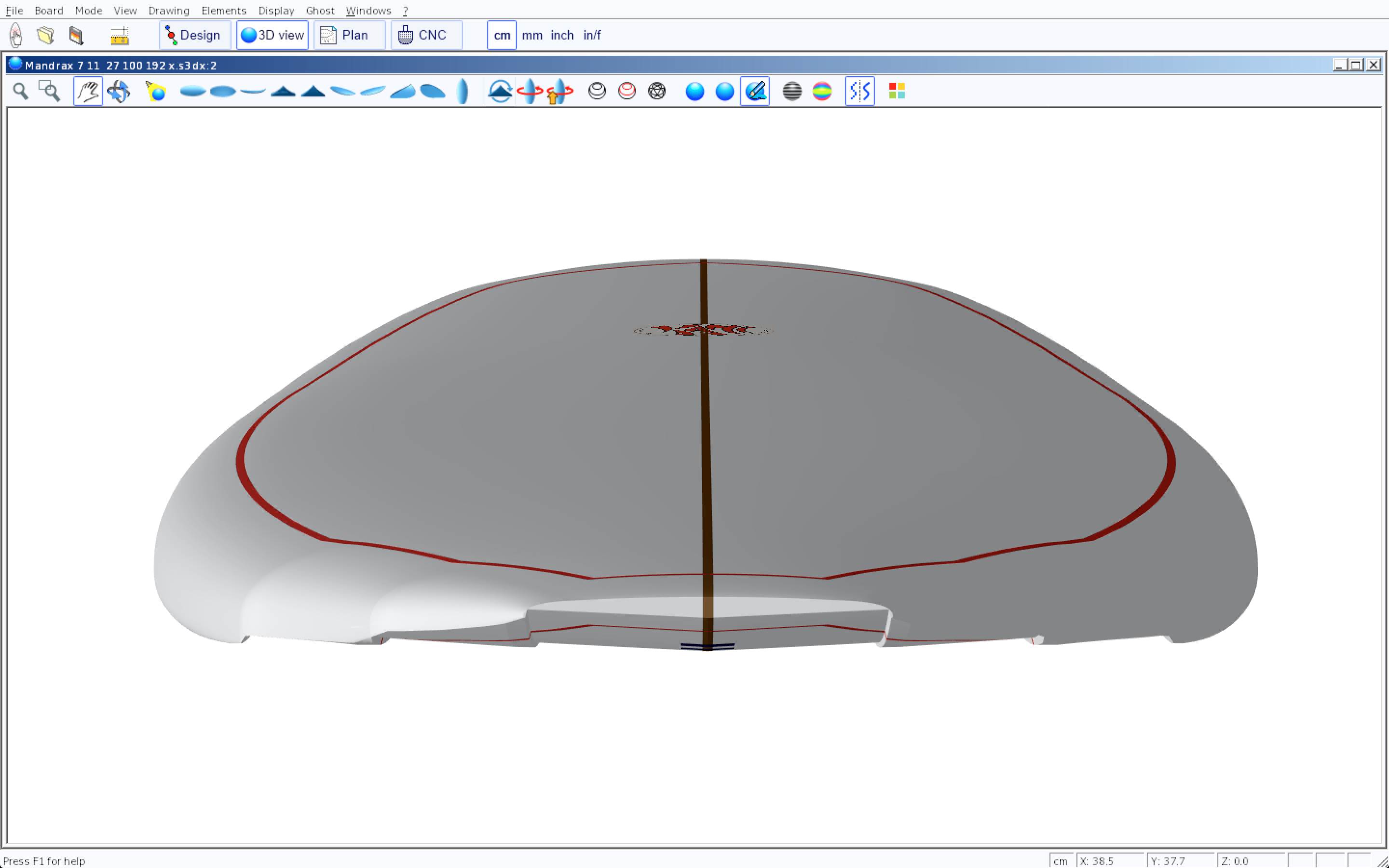Toggle the symmetry mirror display button

[x=859, y=91]
